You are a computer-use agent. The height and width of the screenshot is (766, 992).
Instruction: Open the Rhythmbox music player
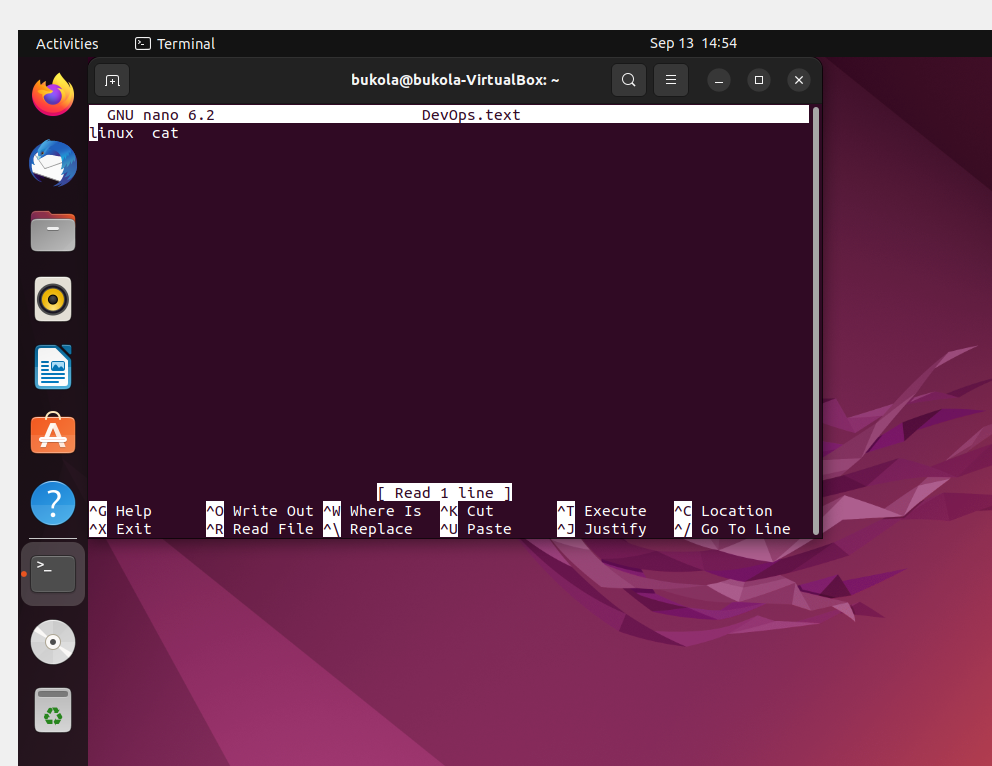click(52, 299)
